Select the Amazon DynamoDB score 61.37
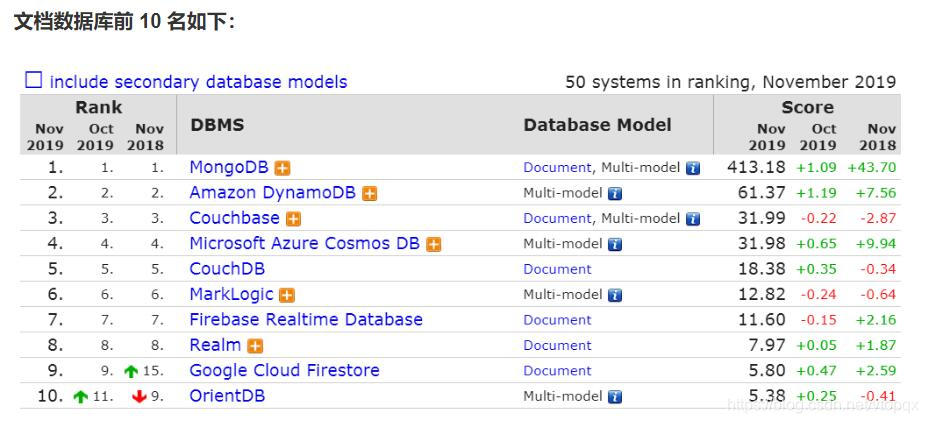Image resolution: width=928 pixels, height=423 pixels. click(x=762, y=193)
